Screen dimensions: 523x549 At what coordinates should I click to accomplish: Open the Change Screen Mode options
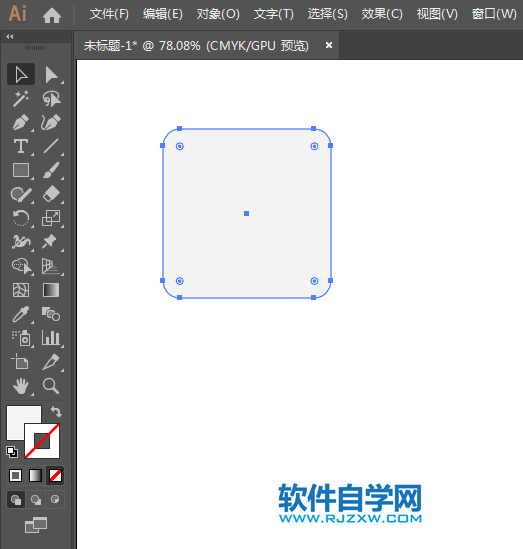click(x=36, y=525)
